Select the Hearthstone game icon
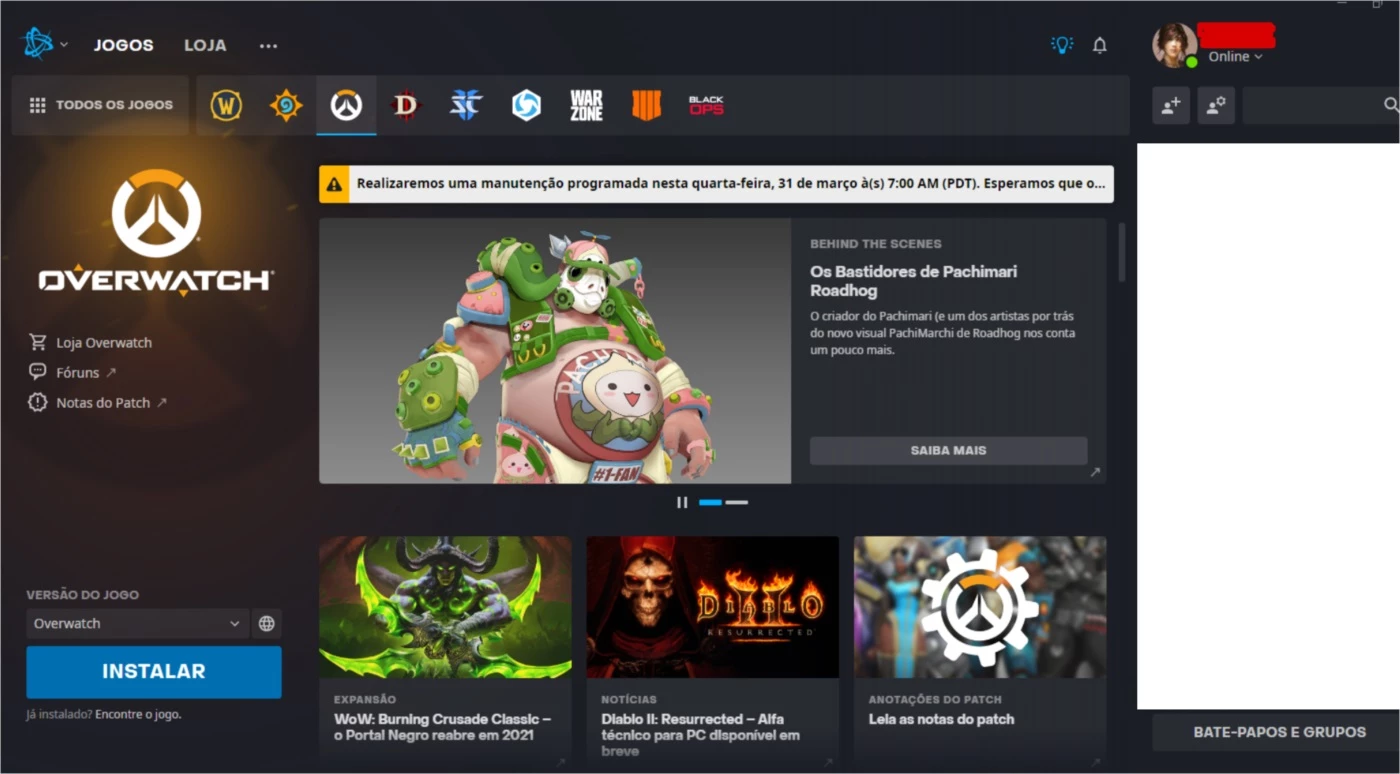 (286, 105)
